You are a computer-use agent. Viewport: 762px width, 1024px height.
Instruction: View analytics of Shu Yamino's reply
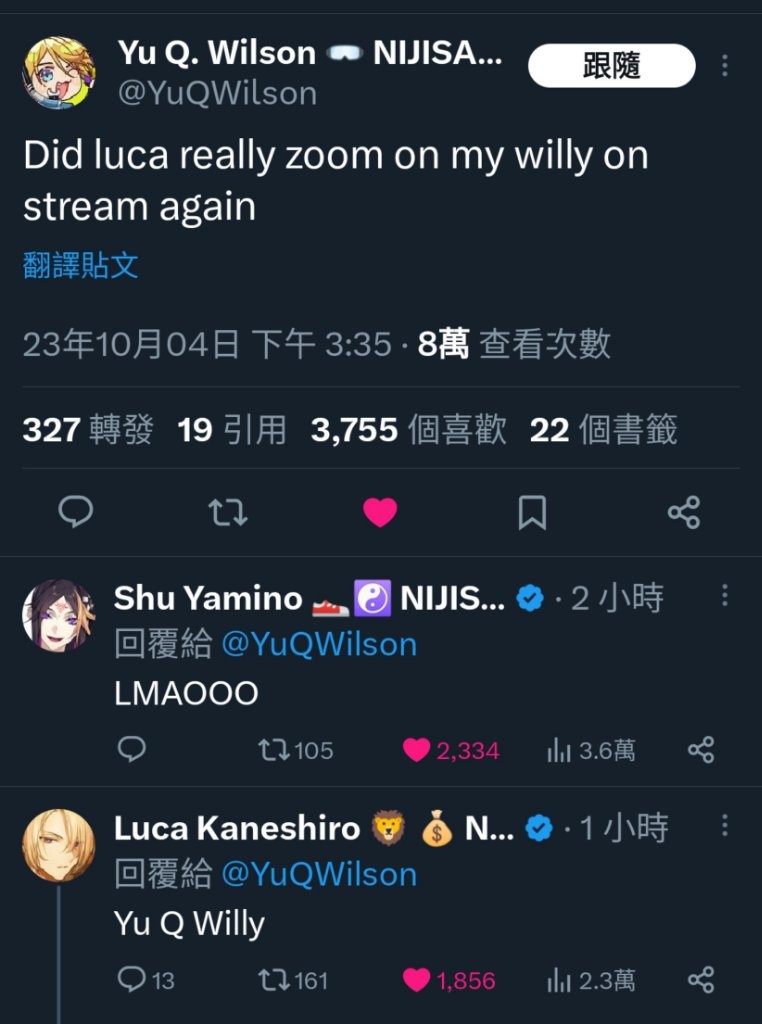pos(590,750)
